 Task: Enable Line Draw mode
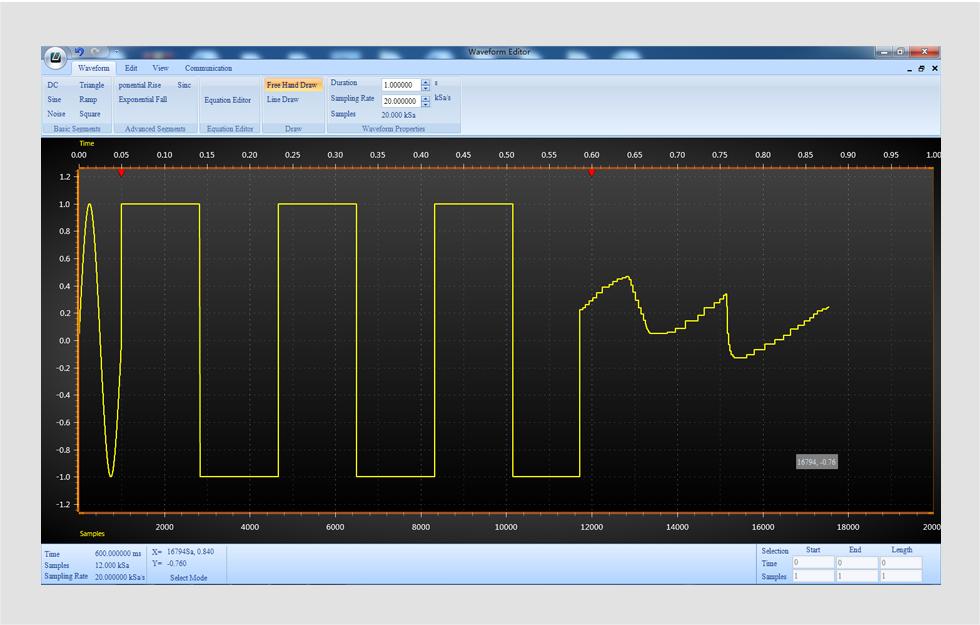click(x=283, y=100)
